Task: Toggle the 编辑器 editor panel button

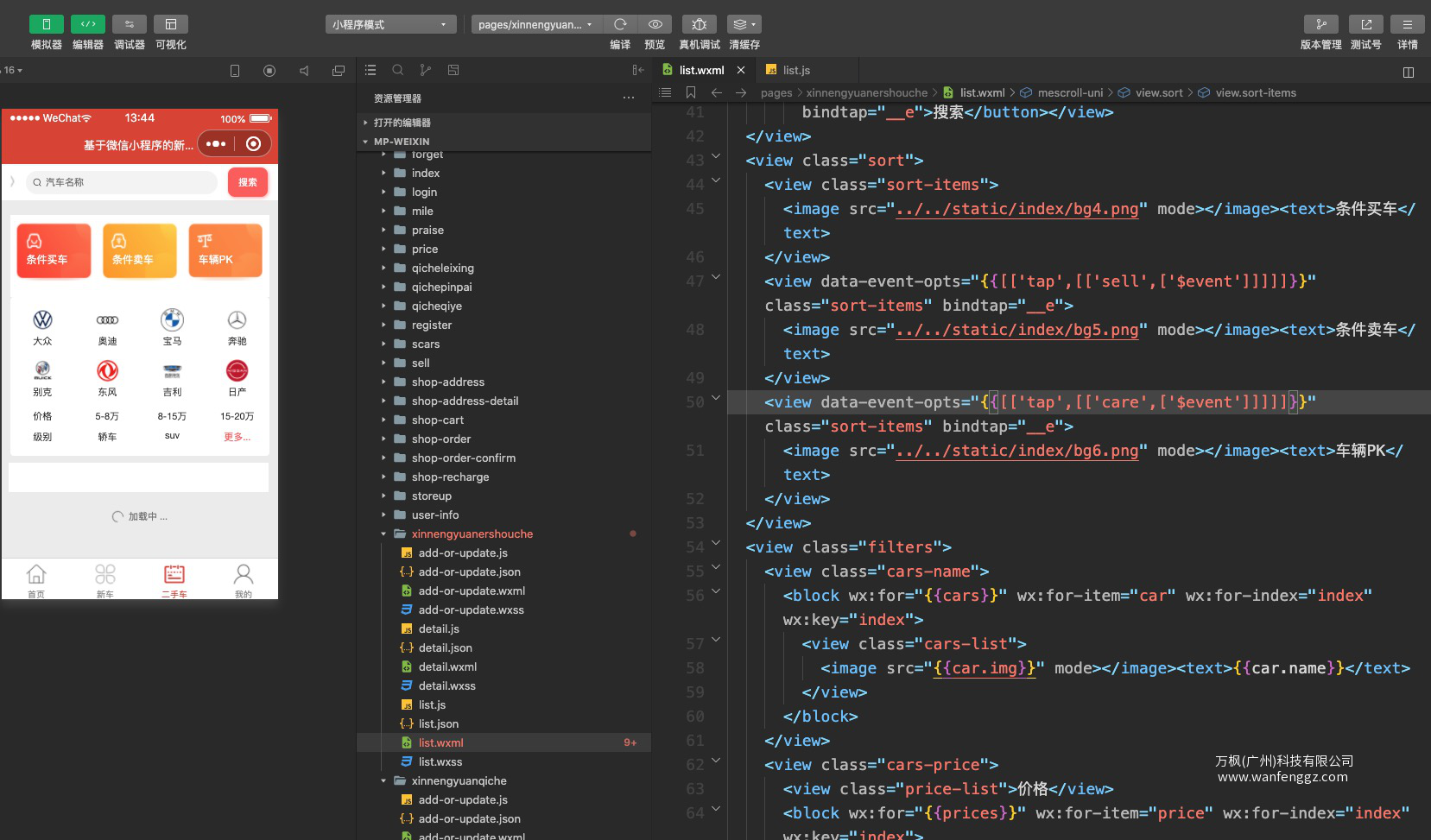Action: [88, 24]
